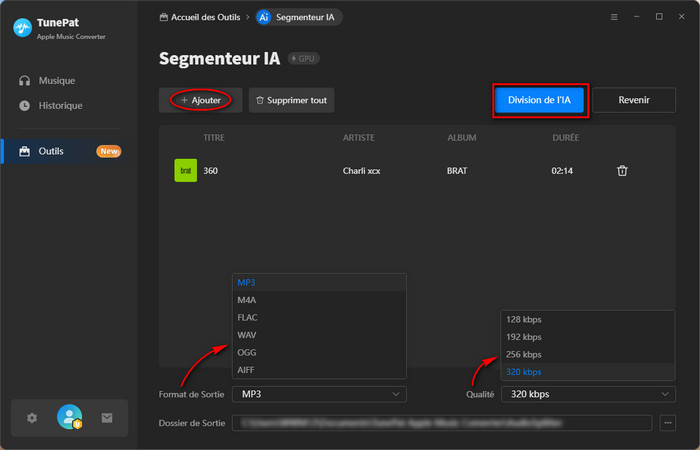Click the brat album thumbnail

coord(186,171)
